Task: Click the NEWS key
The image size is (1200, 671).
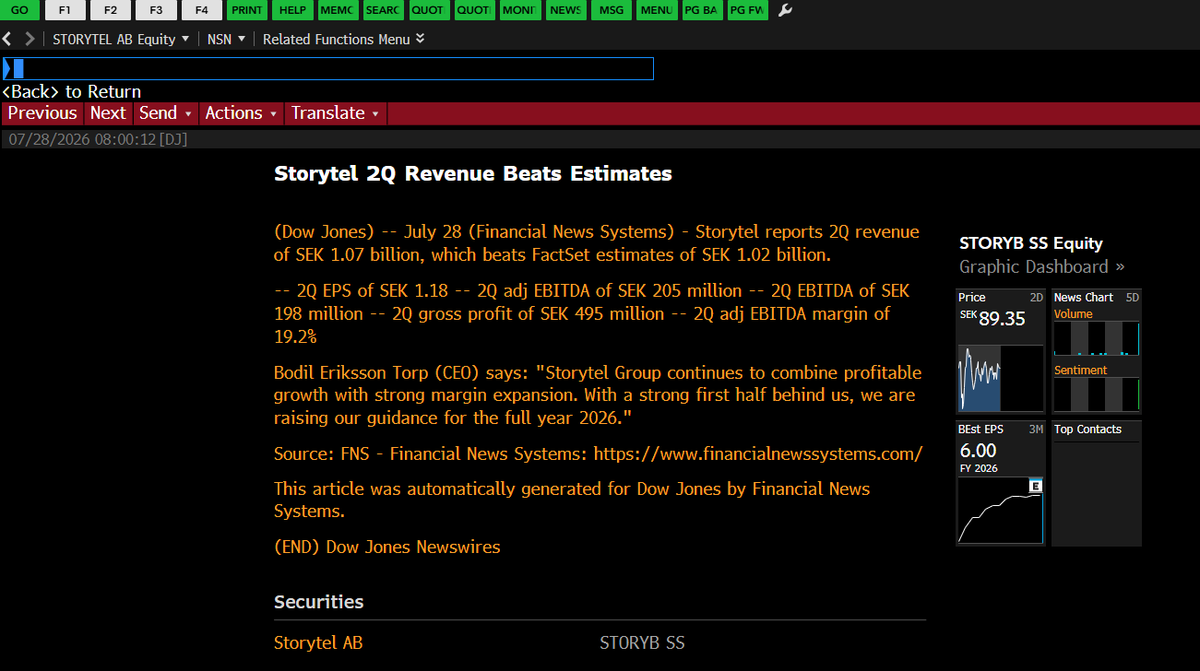Action: 565,10
